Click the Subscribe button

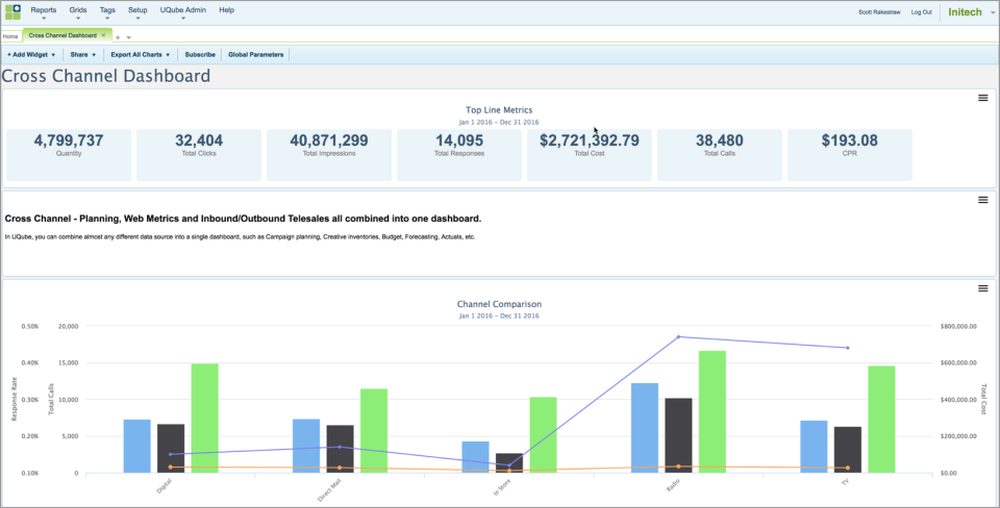[200, 55]
